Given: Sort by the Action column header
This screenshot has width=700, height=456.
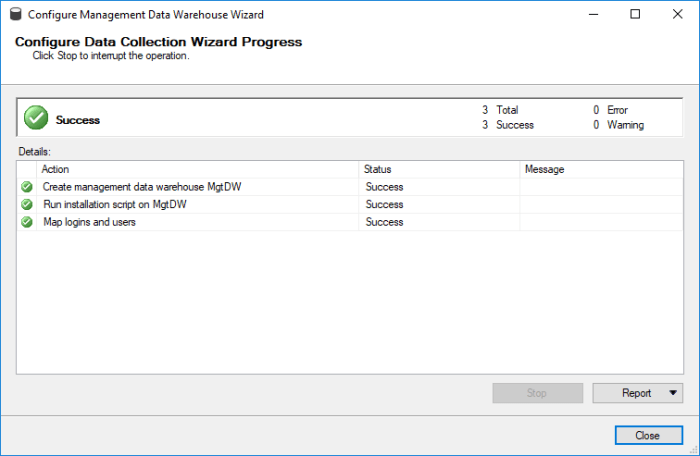Looking at the screenshot, I should (197, 169).
